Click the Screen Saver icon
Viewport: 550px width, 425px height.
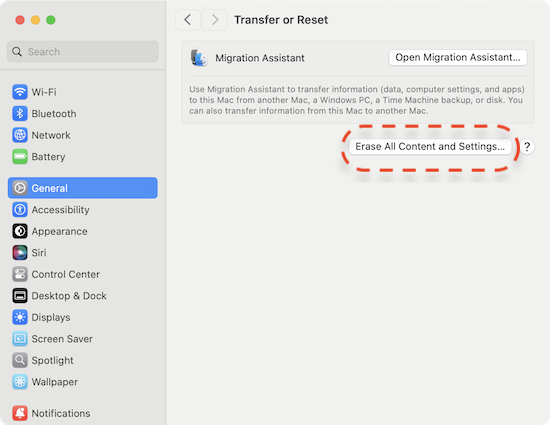[x=20, y=339]
